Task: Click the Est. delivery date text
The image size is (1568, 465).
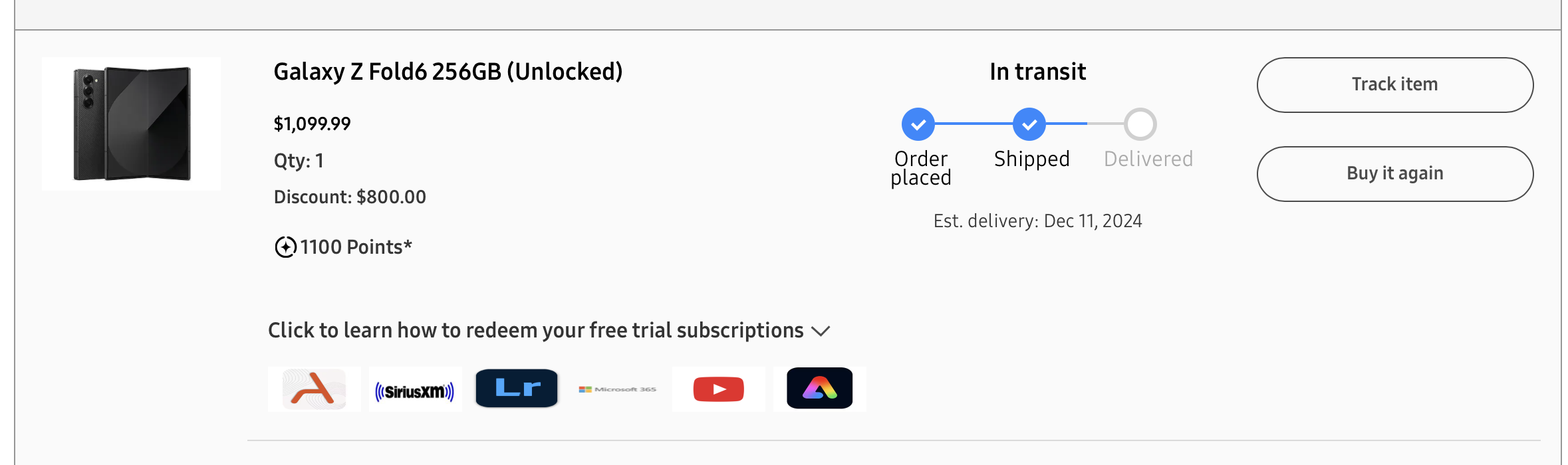Action: pos(1038,221)
